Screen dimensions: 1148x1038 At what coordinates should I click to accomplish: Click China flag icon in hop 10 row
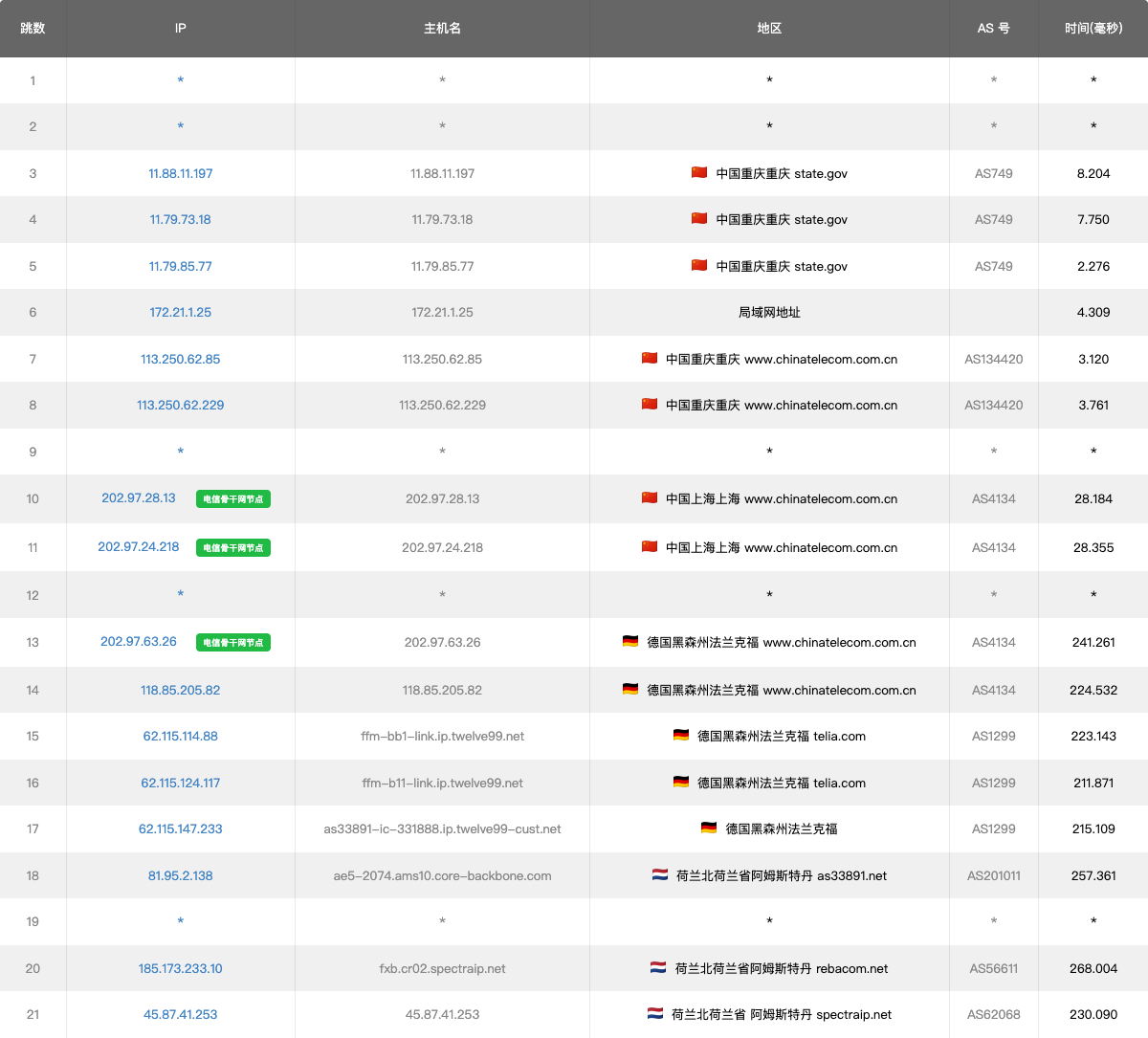[650, 497]
